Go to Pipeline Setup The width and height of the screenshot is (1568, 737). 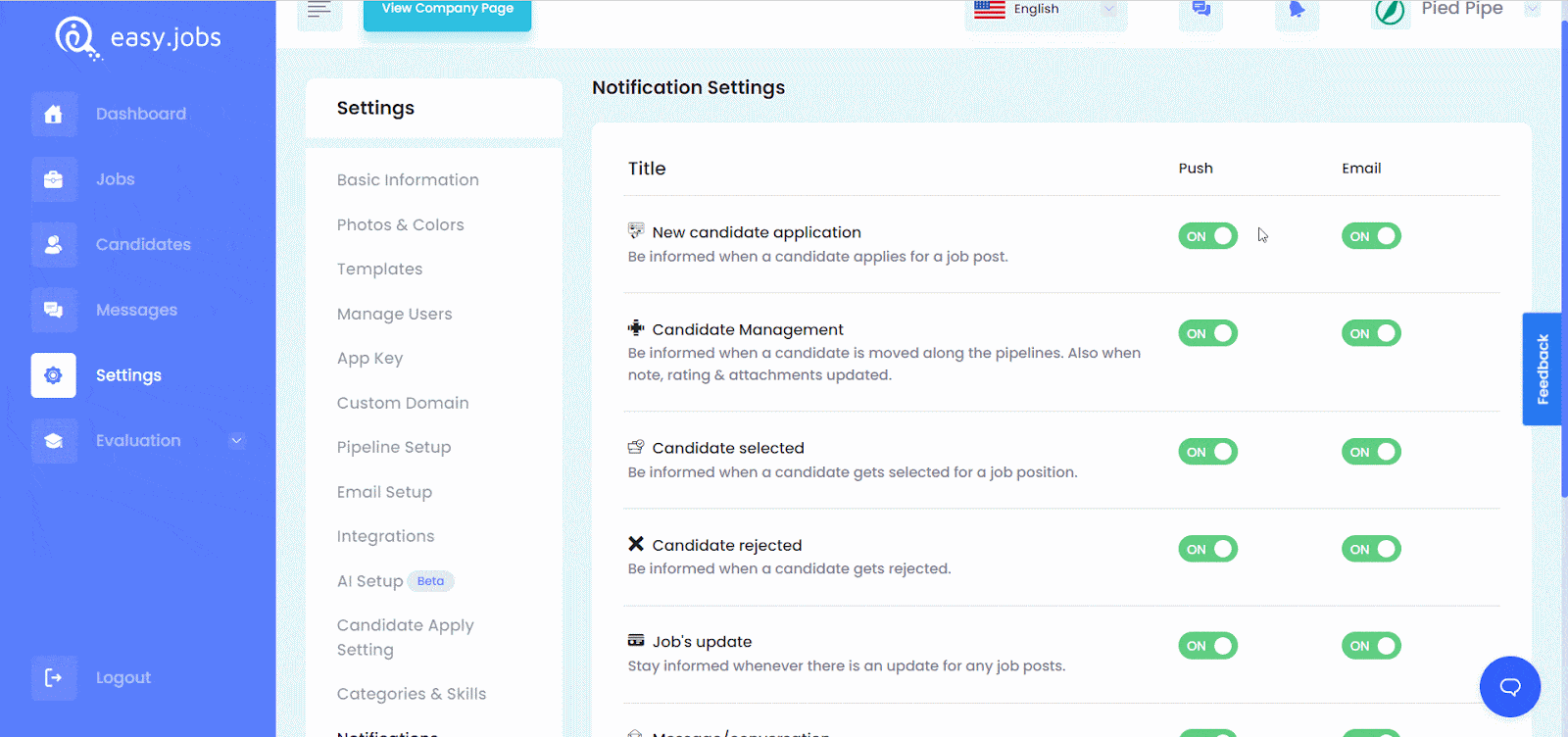[x=394, y=448]
